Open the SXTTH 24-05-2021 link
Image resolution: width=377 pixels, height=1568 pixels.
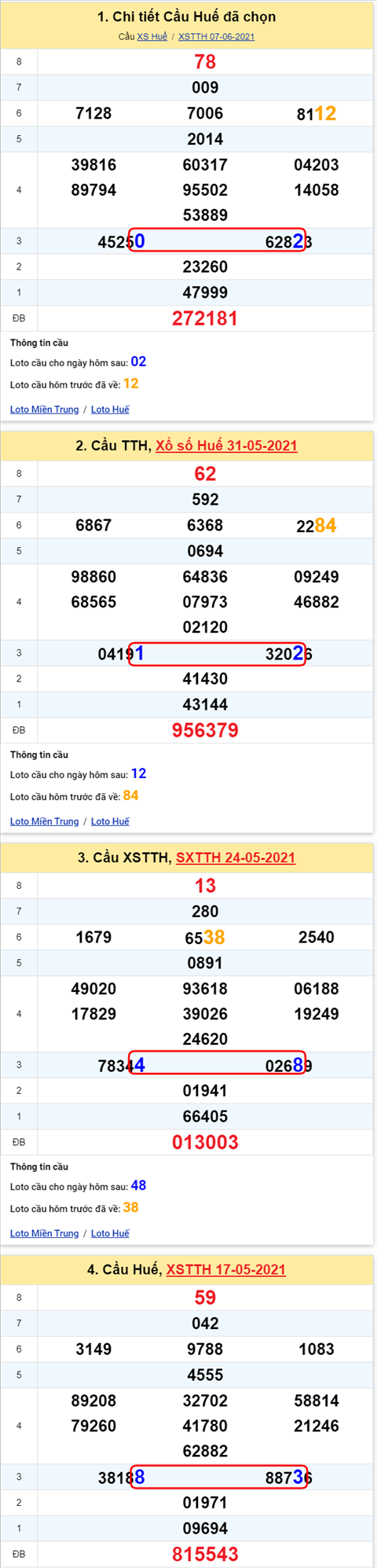point(236,857)
